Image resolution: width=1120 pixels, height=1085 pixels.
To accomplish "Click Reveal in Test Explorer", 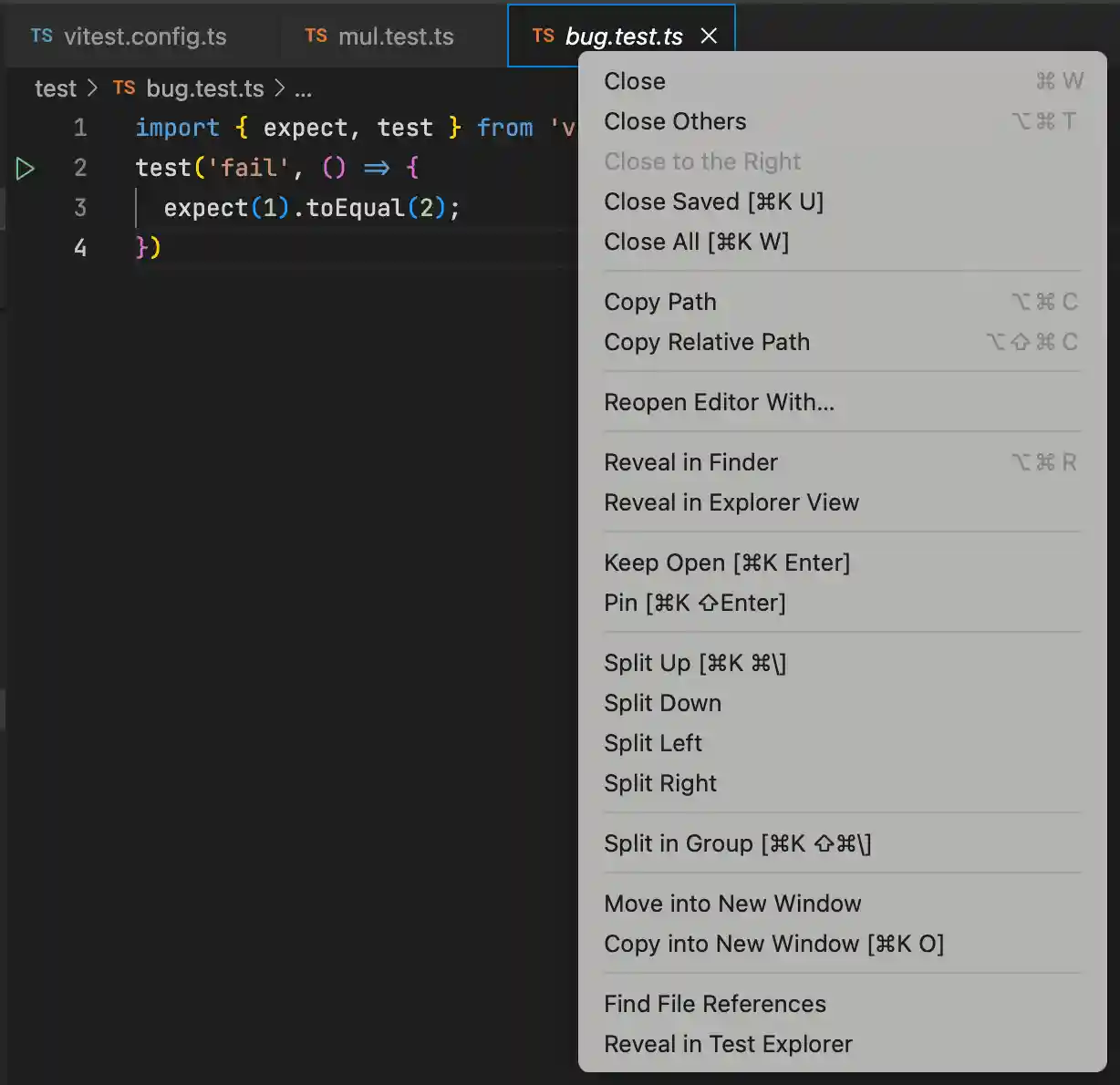I will (728, 1044).
